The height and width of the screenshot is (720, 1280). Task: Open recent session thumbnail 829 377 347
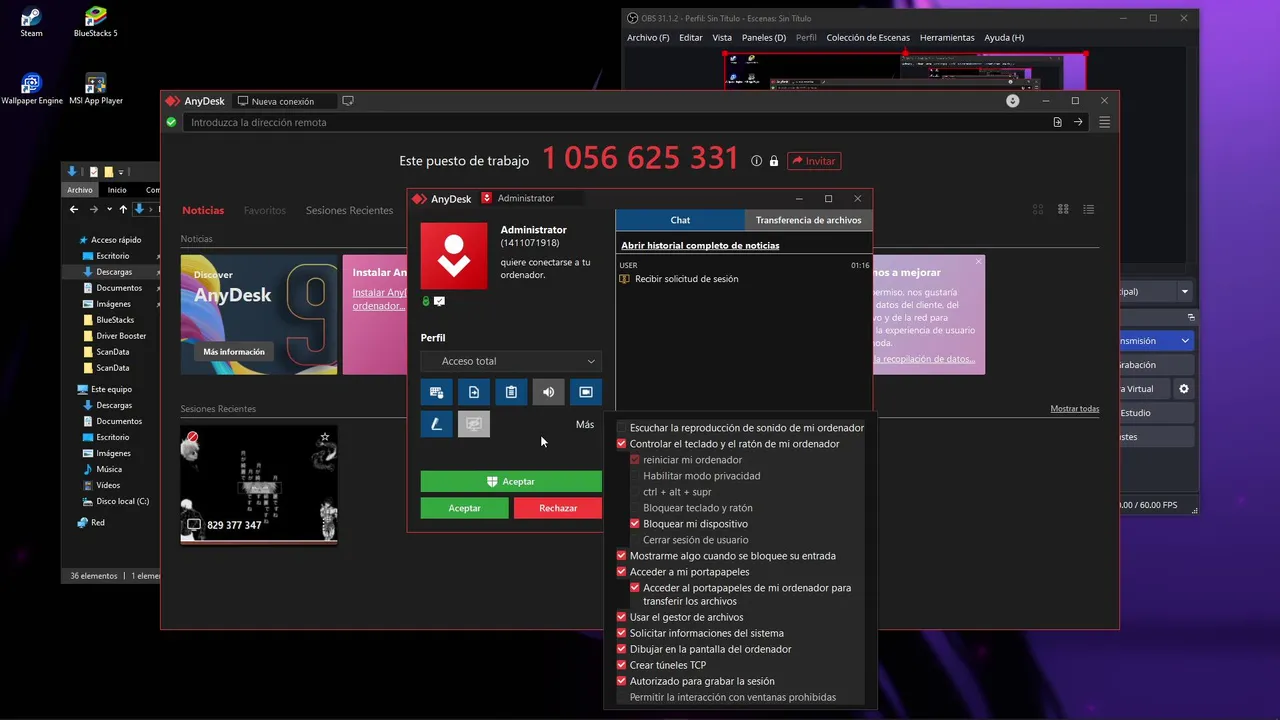pos(259,485)
